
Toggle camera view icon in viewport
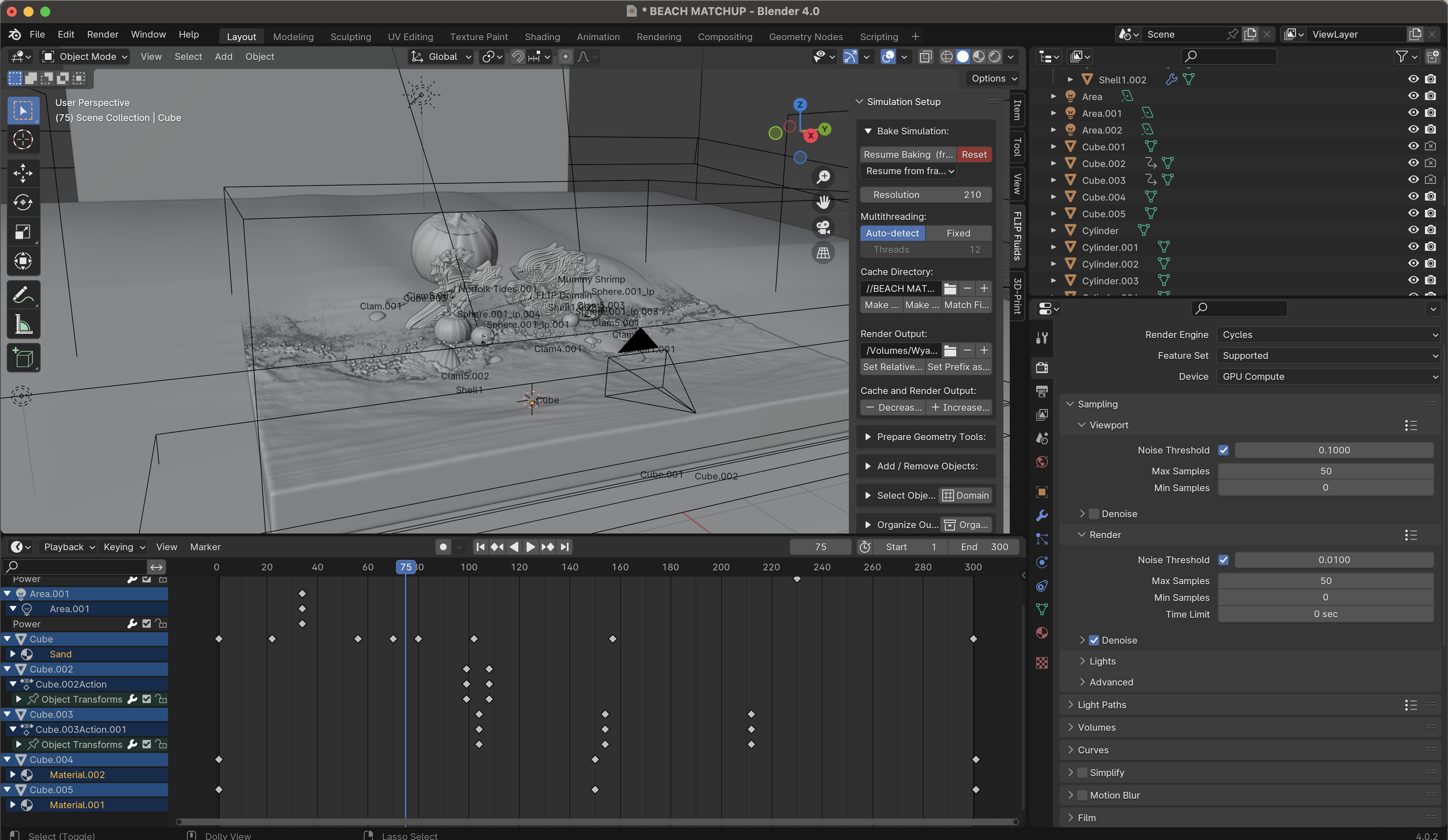coord(823,227)
